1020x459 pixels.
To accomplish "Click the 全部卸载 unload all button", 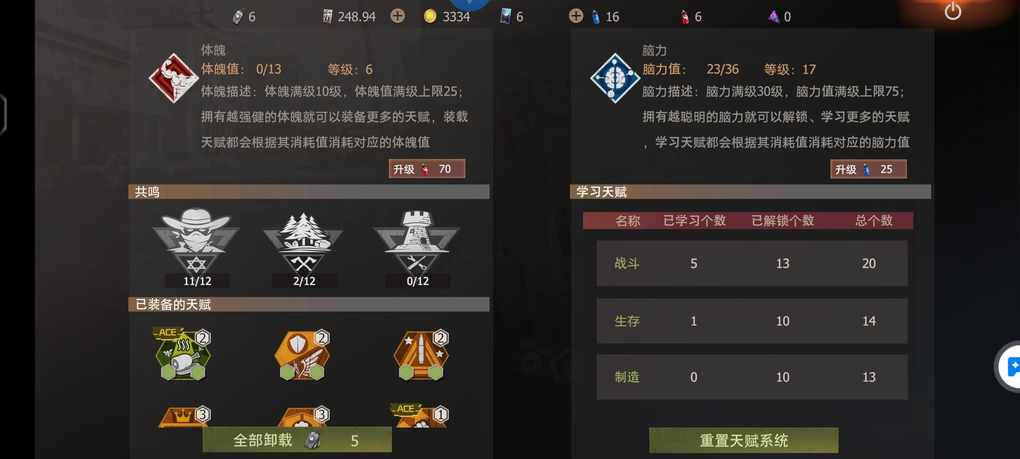I will click(x=297, y=440).
